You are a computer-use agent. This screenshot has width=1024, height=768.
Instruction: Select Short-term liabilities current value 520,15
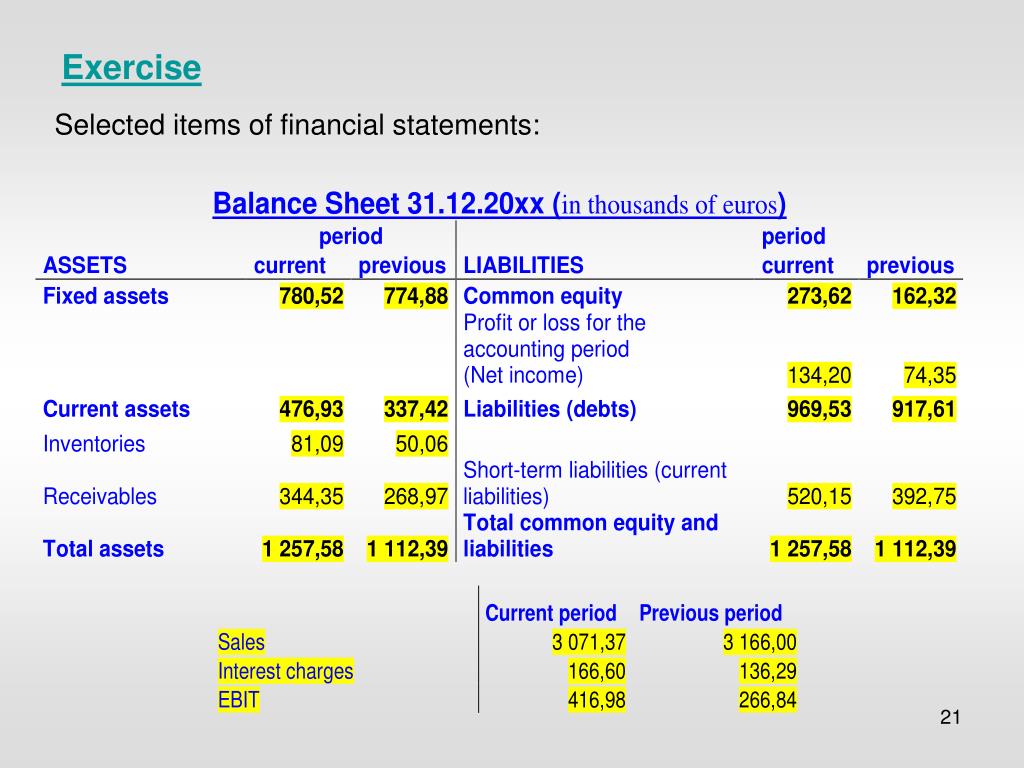[x=819, y=496]
